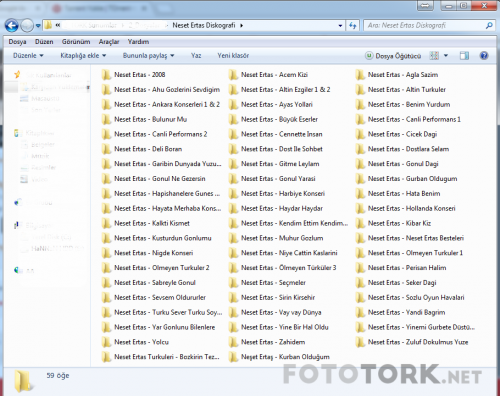Select the Neset Ertas - Yandi Bagrim name

(x=406, y=312)
